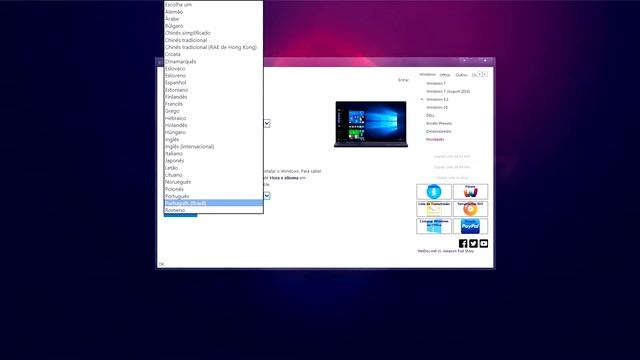The image size is (640, 360).
Task: Choose Chinês simplificado option
Action: 213,33
